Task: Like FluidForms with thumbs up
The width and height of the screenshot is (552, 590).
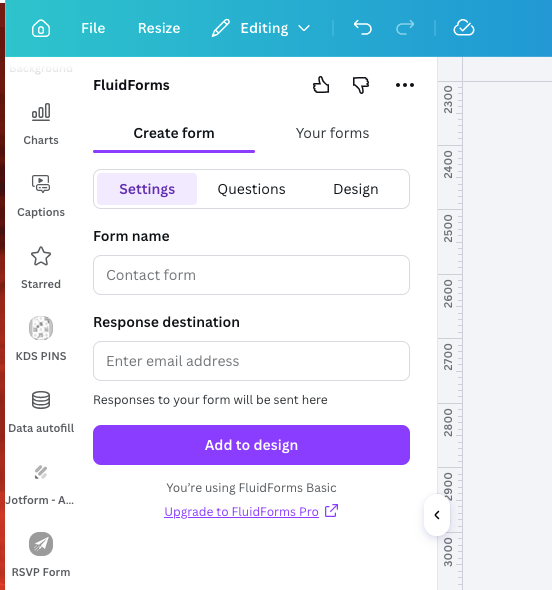Action: (321, 85)
